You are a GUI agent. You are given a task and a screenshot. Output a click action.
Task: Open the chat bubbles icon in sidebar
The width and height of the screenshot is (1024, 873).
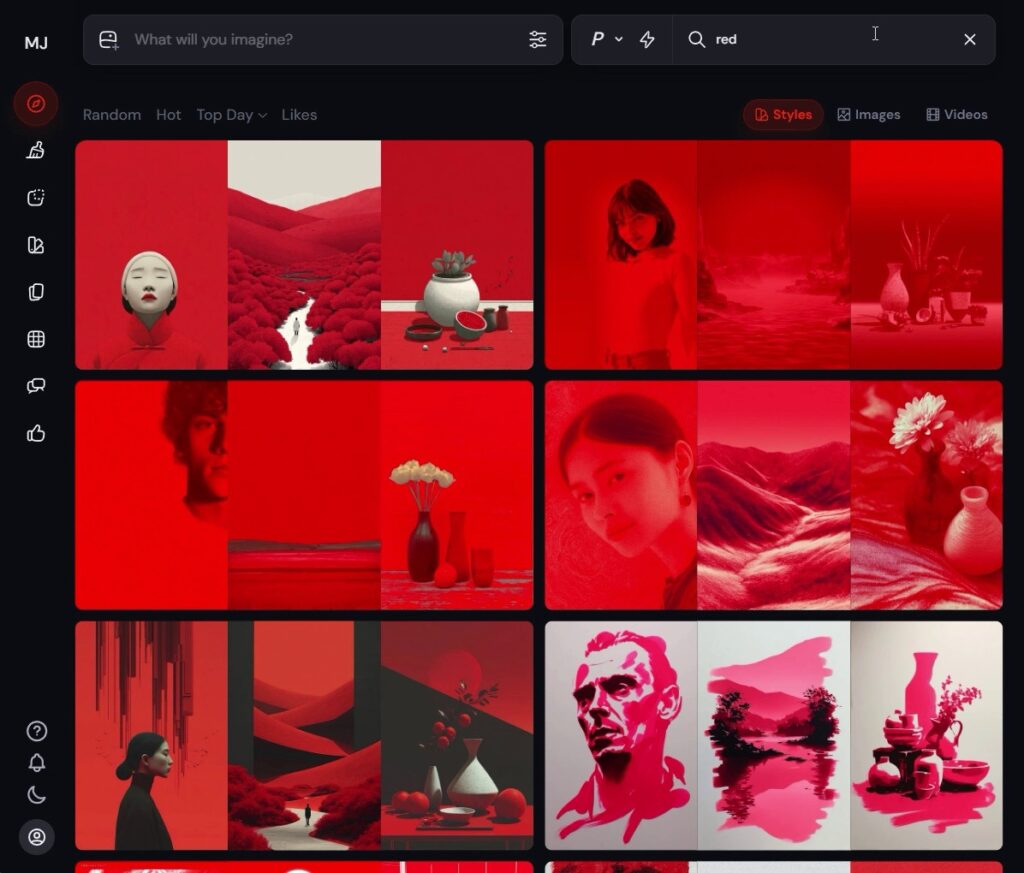36,386
